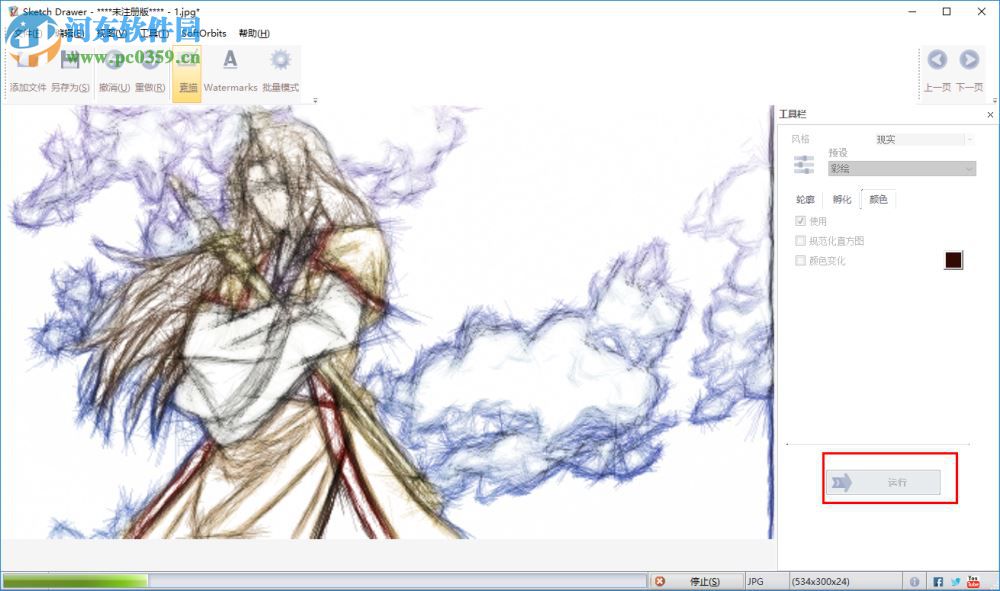The image size is (1000, 591).
Task: Click the Twitter icon in status bar
Action: (954, 580)
